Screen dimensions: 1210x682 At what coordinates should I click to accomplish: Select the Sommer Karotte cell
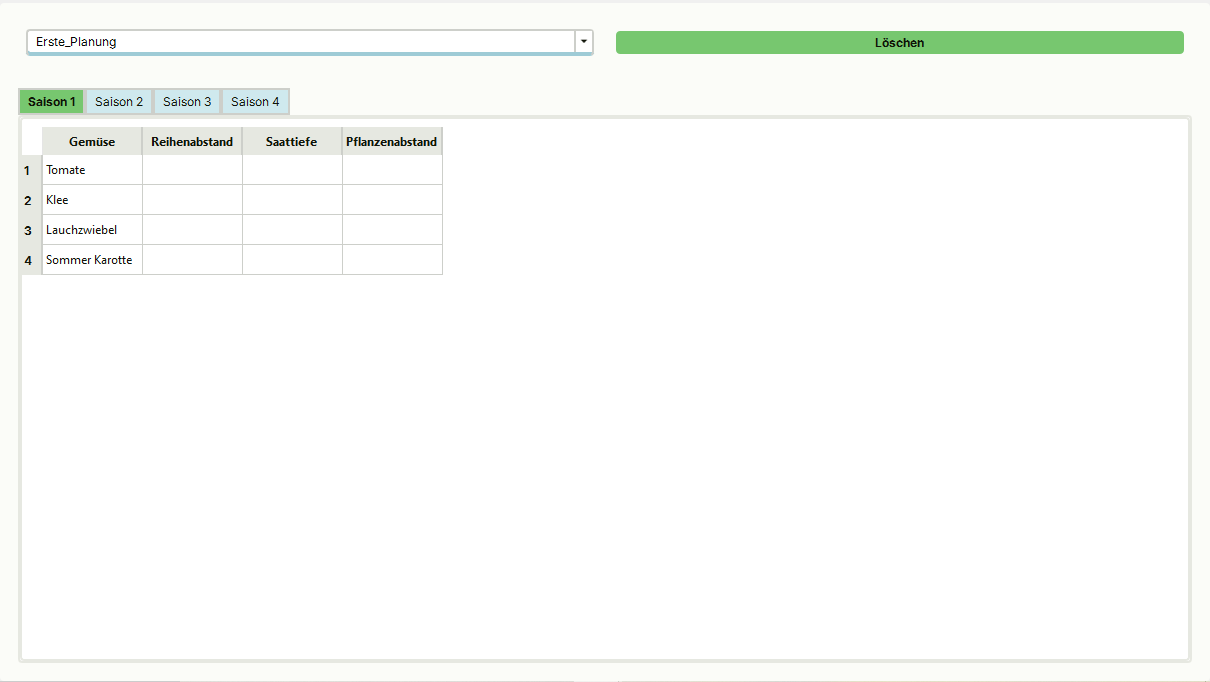coord(92,260)
